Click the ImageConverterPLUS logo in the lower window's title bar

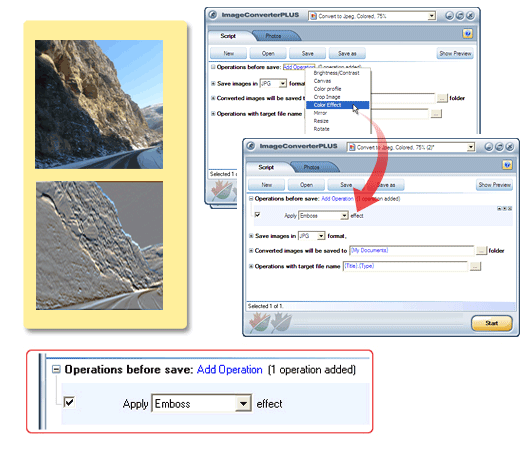pos(251,146)
